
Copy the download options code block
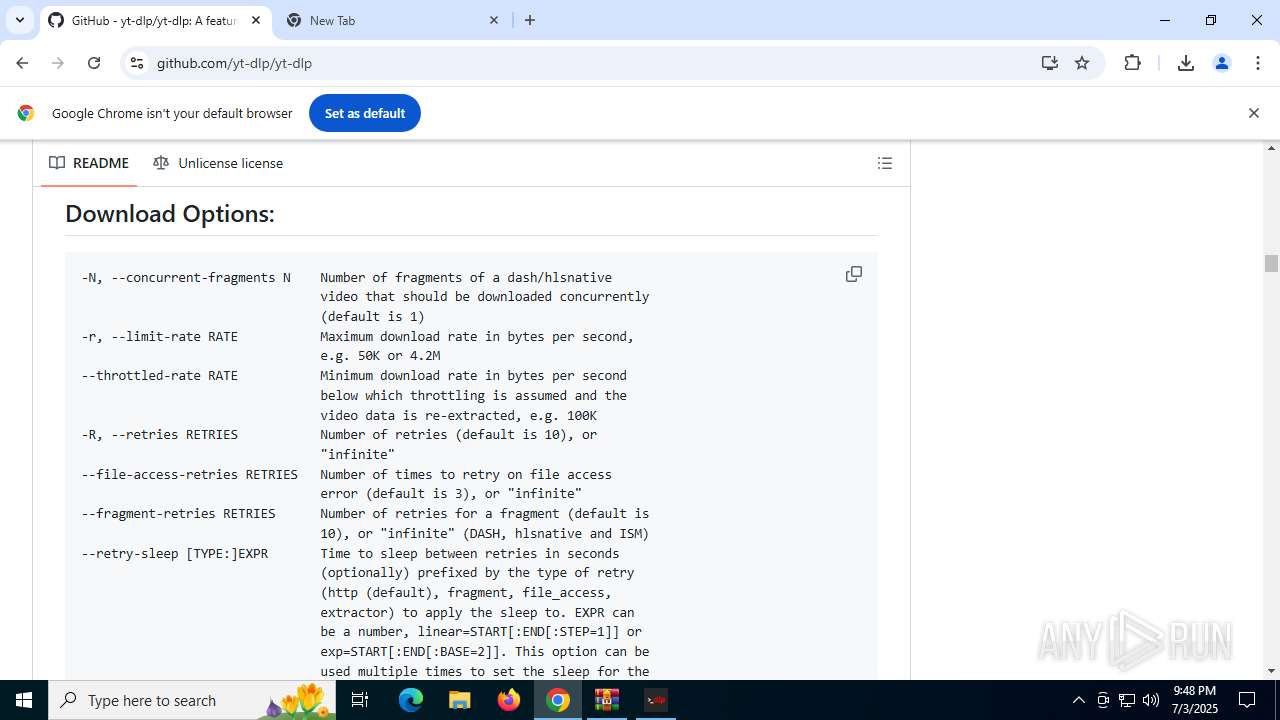(x=854, y=274)
